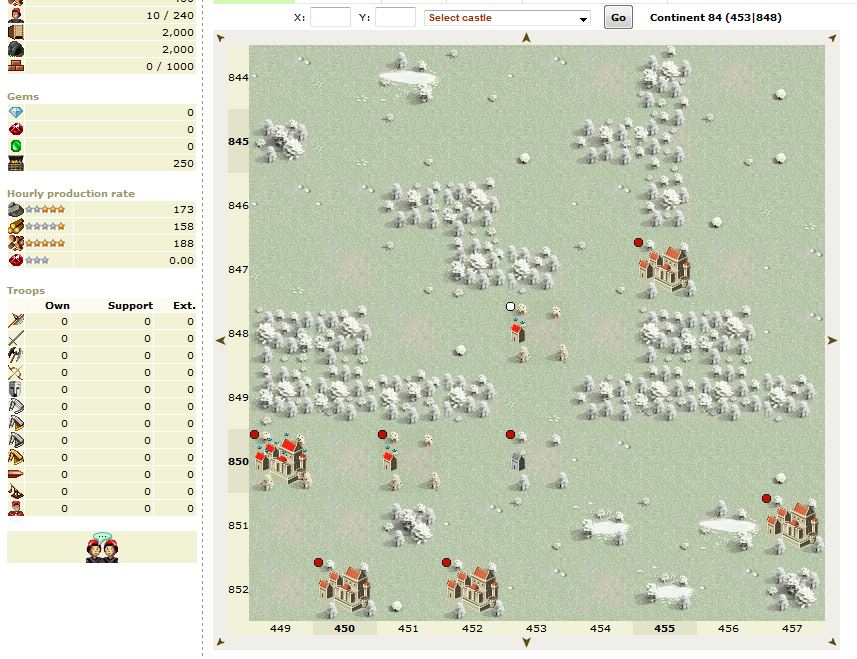
Task: Click the 'Own' column header
Action: tap(57, 305)
